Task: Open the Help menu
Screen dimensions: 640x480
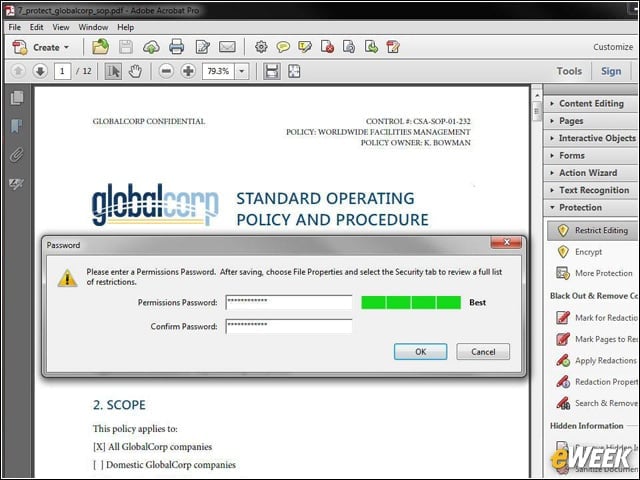Action: (126, 27)
